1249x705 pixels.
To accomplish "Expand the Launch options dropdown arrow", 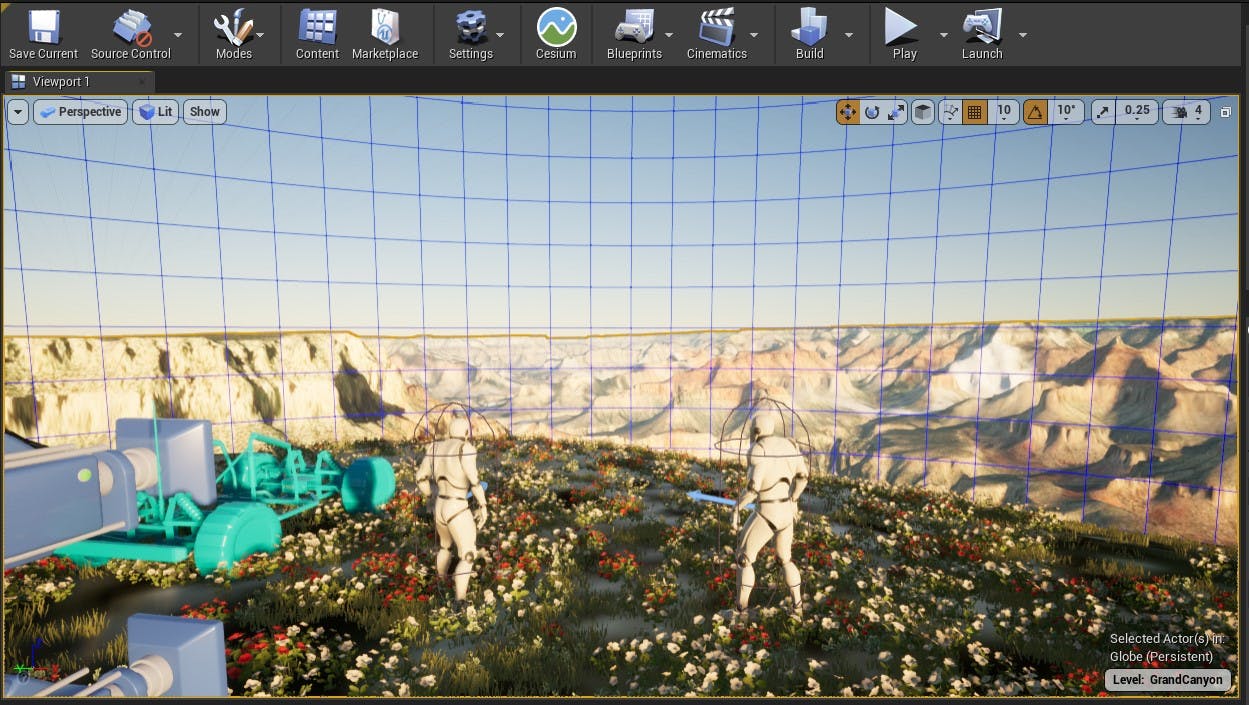I will [1022, 34].
